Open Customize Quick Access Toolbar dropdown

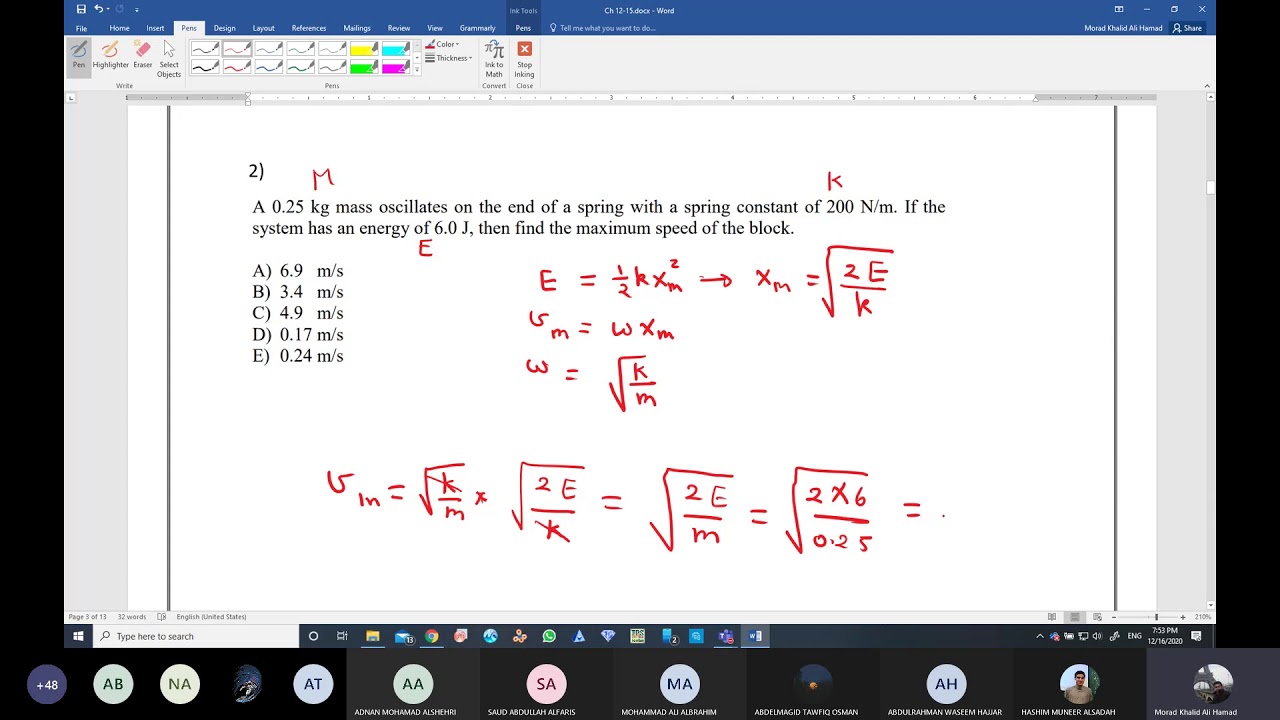pos(136,9)
